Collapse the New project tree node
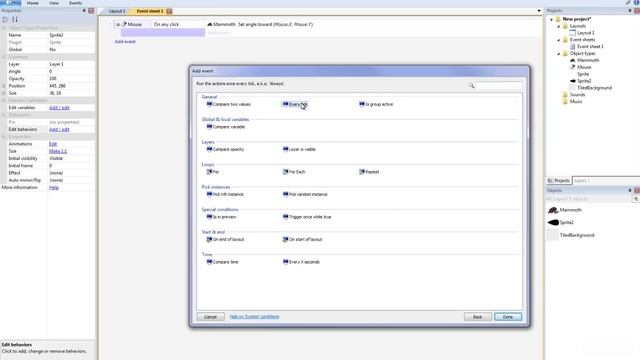The image size is (640, 360). tap(551, 19)
